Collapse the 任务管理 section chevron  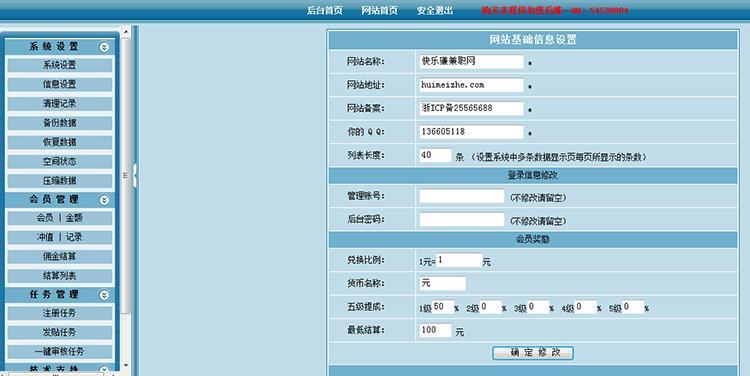104,295
